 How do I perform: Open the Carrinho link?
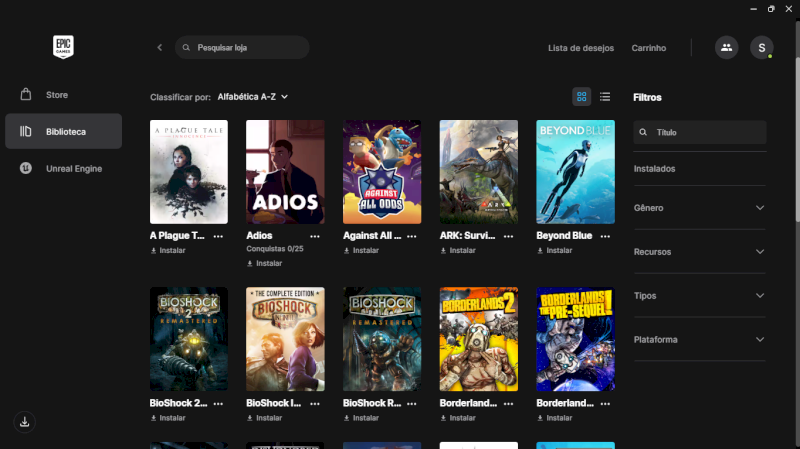tap(649, 48)
